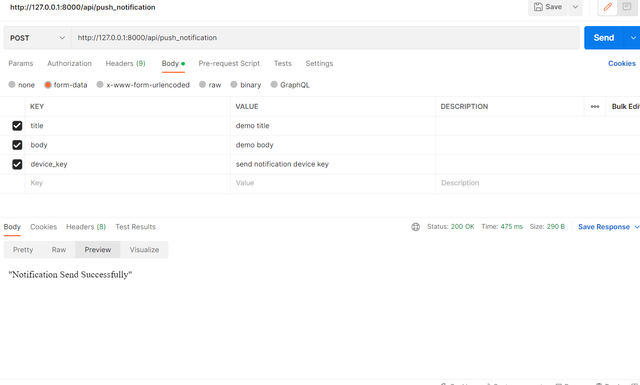640x385 pixels.
Task: Expand the Save Response dropdown arrow
Action: tap(636, 227)
